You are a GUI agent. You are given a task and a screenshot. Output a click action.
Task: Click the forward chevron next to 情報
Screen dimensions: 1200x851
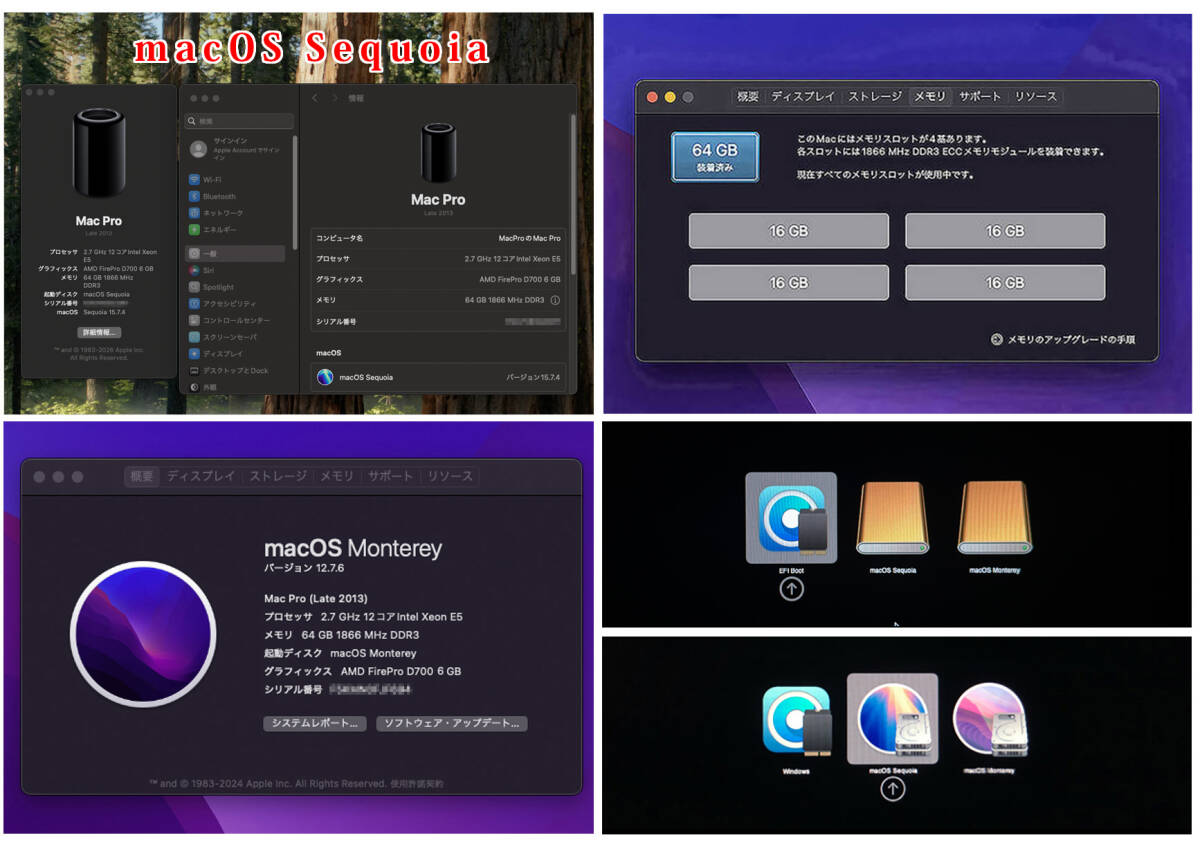(x=335, y=98)
